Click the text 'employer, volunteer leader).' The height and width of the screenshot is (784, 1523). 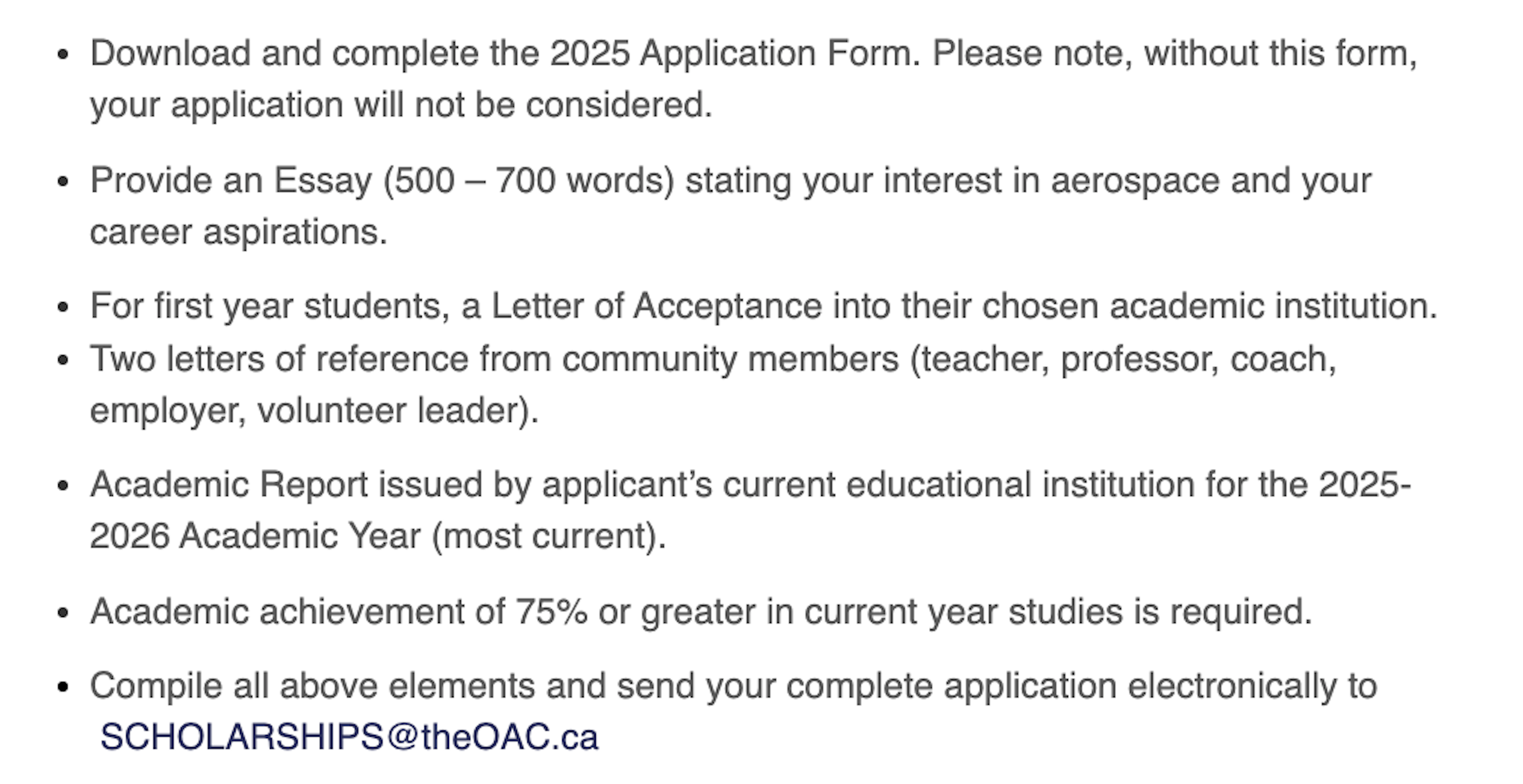coord(314,410)
